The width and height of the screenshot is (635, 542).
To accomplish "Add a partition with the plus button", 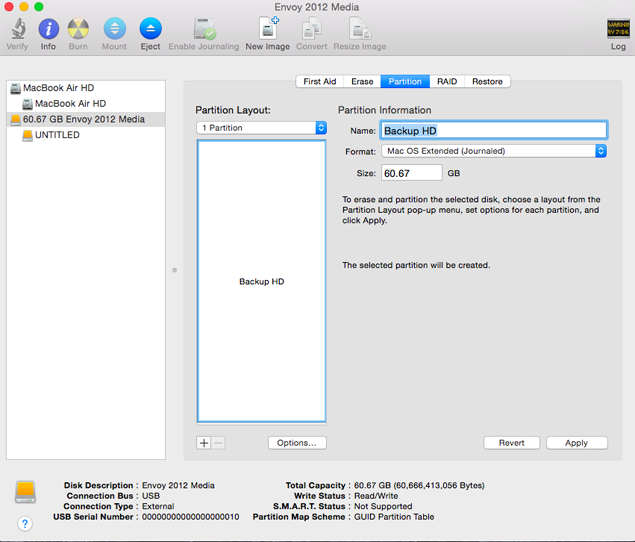I will point(204,443).
